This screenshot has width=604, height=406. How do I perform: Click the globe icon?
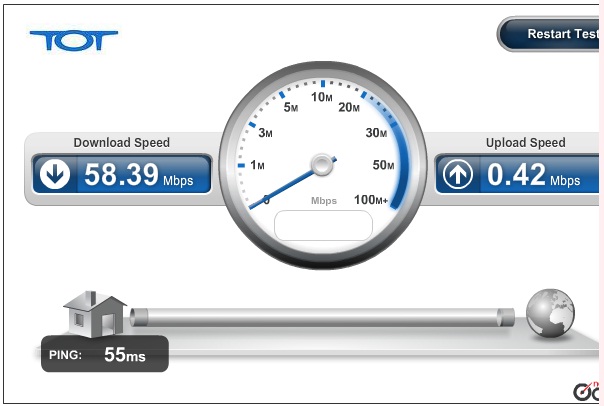click(x=550, y=313)
